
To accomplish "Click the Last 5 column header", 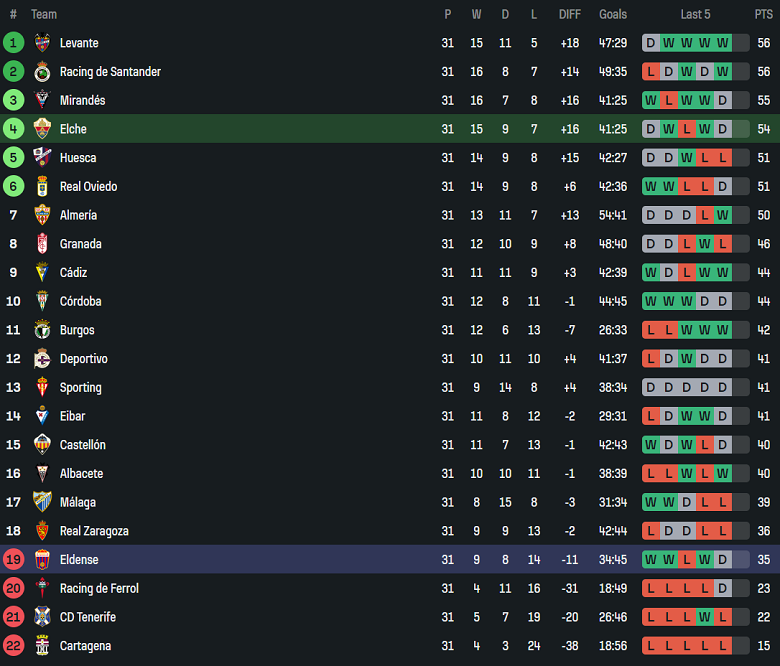I will (x=695, y=14).
